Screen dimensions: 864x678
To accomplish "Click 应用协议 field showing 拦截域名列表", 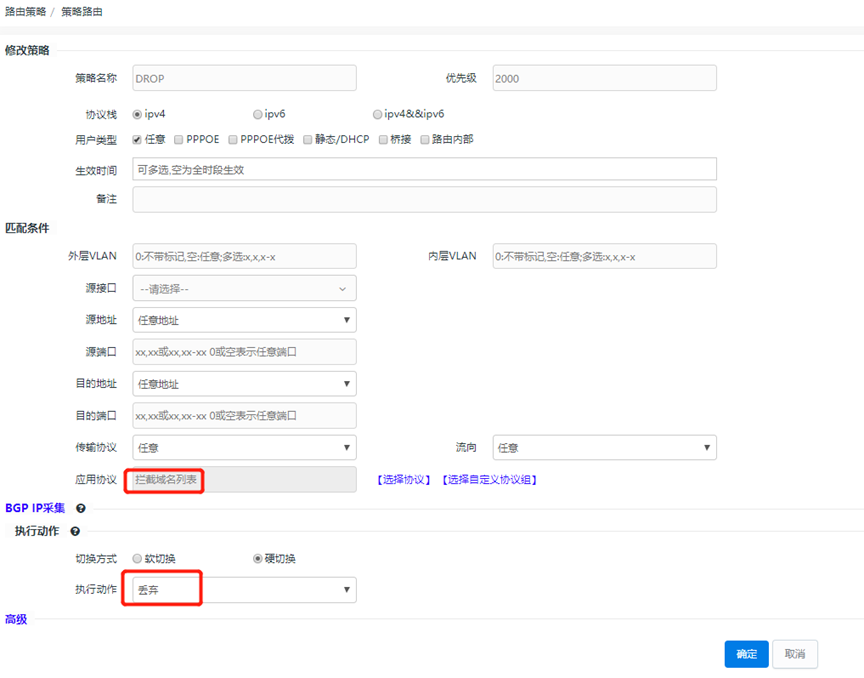I will pyautogui.click(x=245, y=480).
